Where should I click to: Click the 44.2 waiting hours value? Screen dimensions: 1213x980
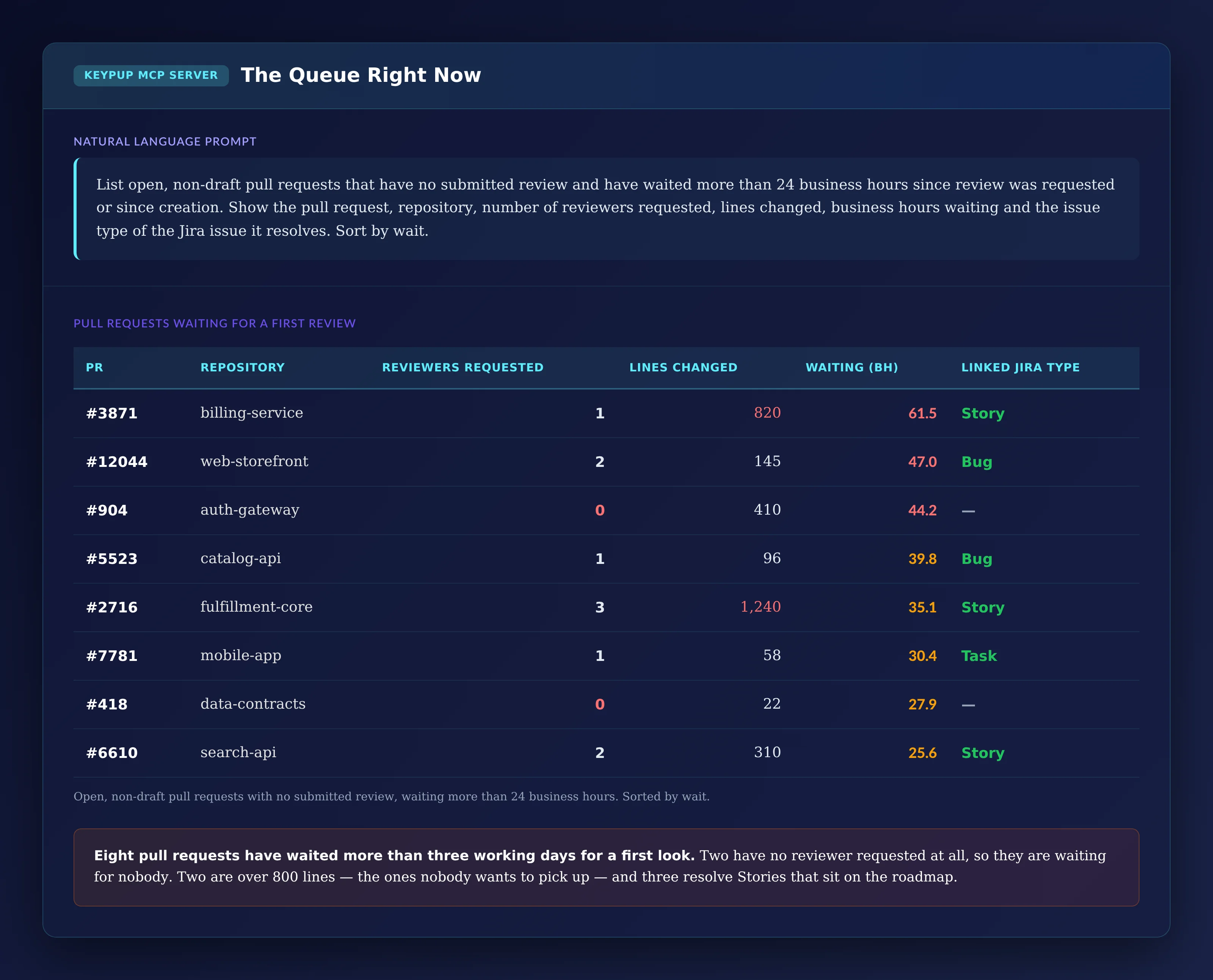pos(922,510)
